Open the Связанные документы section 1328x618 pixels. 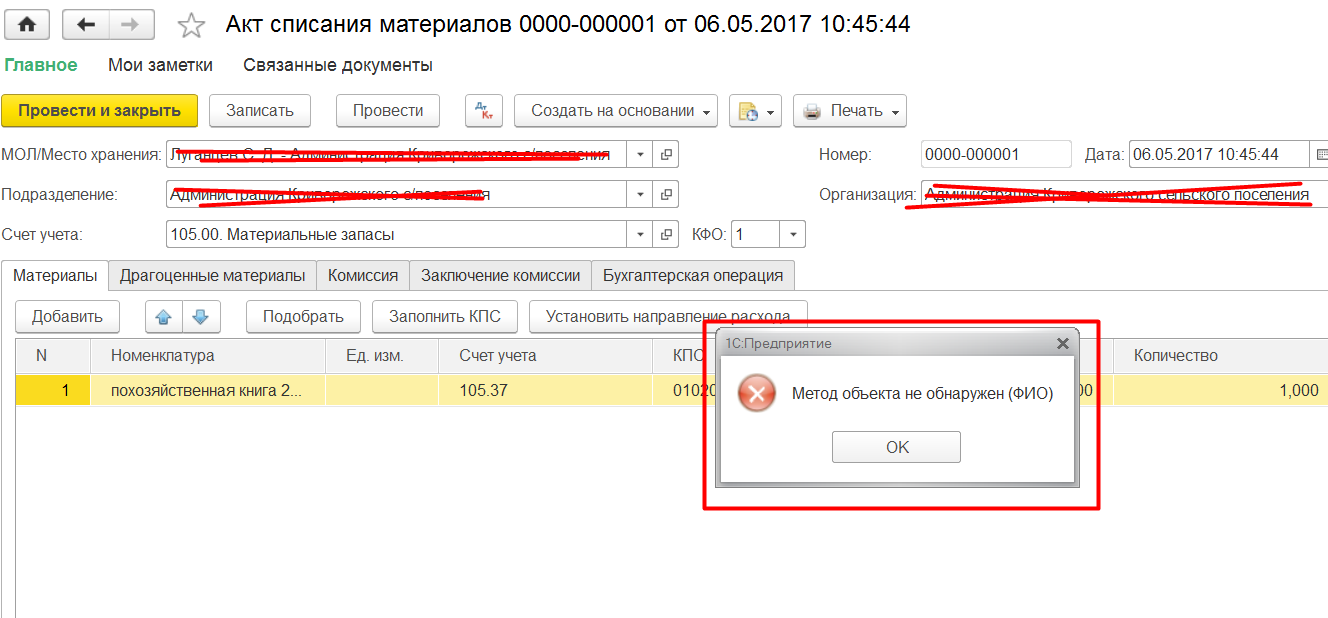(x=337, y=65)
